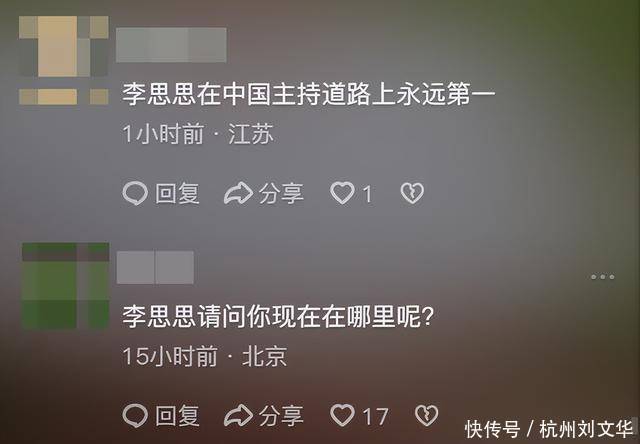
Task: Open first commenter's blurred username
Action: (171, 45)
